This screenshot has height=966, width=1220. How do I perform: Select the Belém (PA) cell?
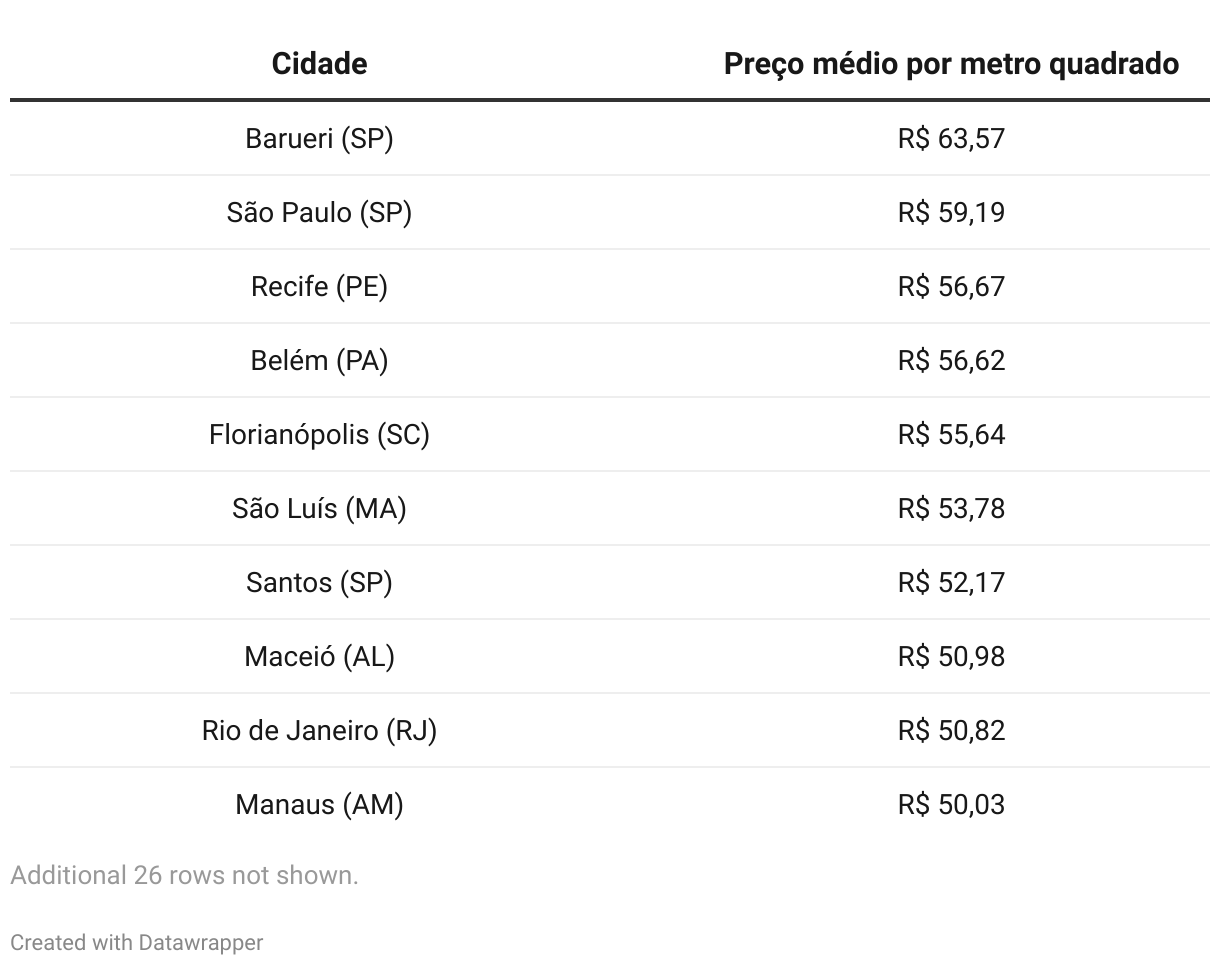319,360
